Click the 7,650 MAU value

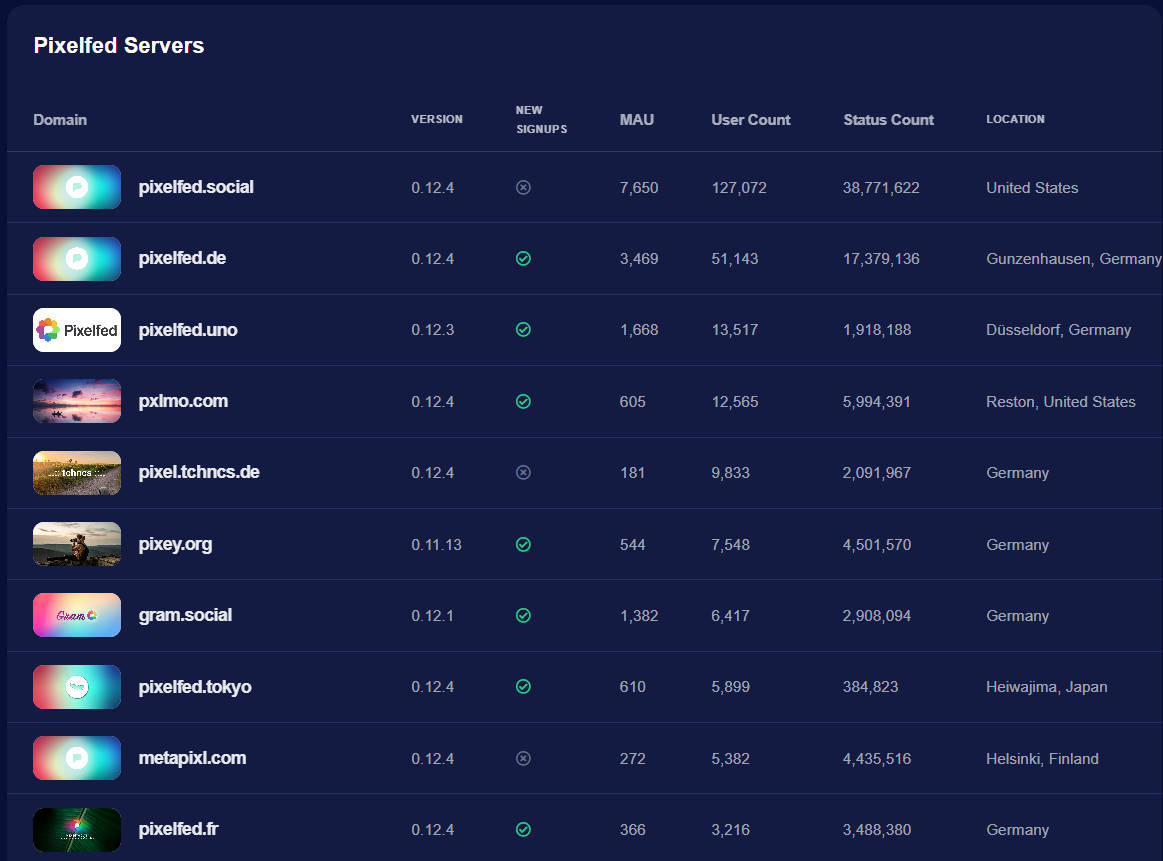point(639,188)
